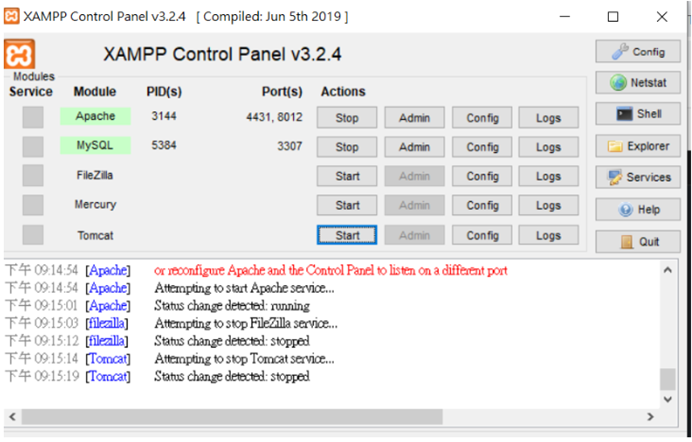This screenshot has height=442, width=692.
Task: Click MySQL port 3307
Action: pos(290,146)
